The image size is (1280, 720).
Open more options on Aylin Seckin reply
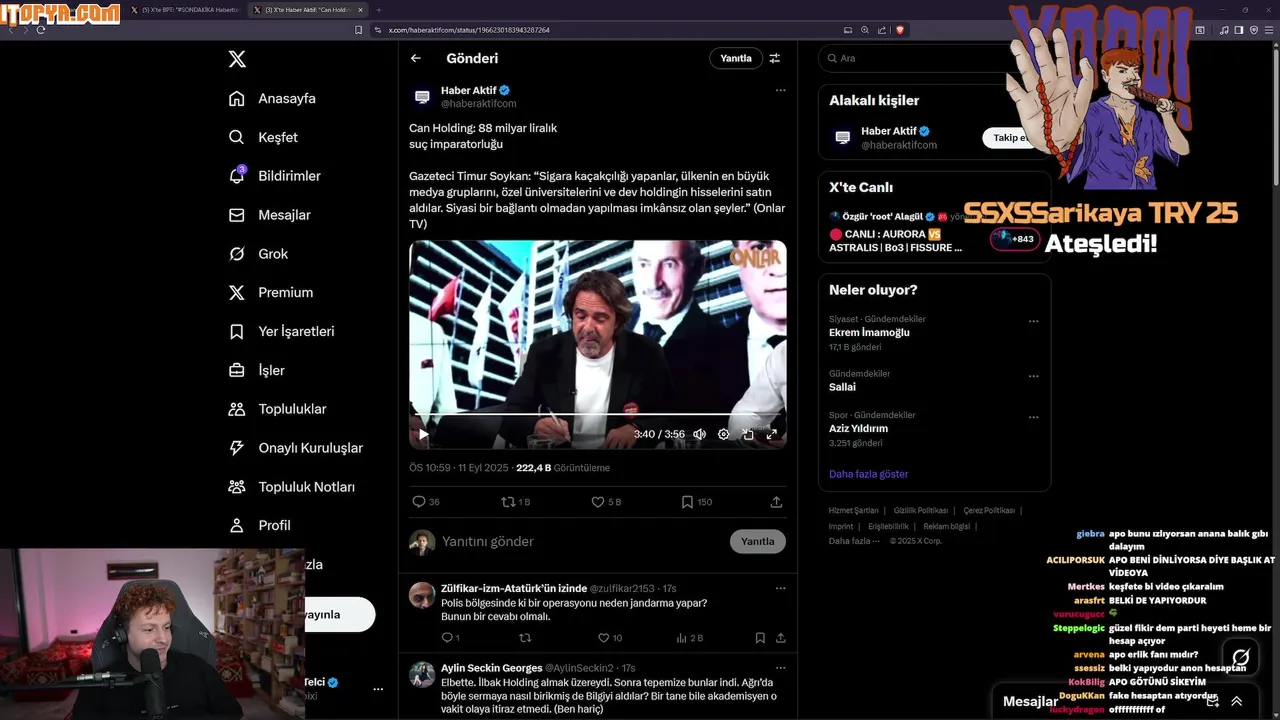coord(780,668)
